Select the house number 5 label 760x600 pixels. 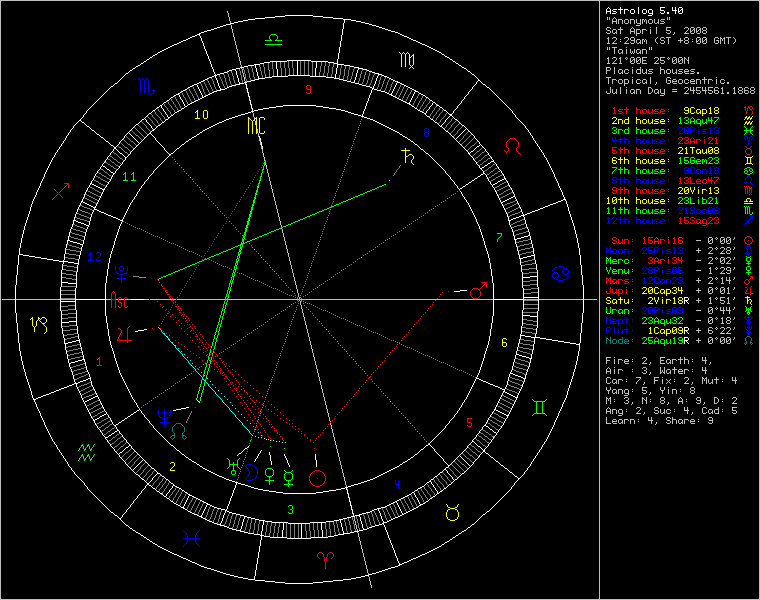tap(469, 422)
